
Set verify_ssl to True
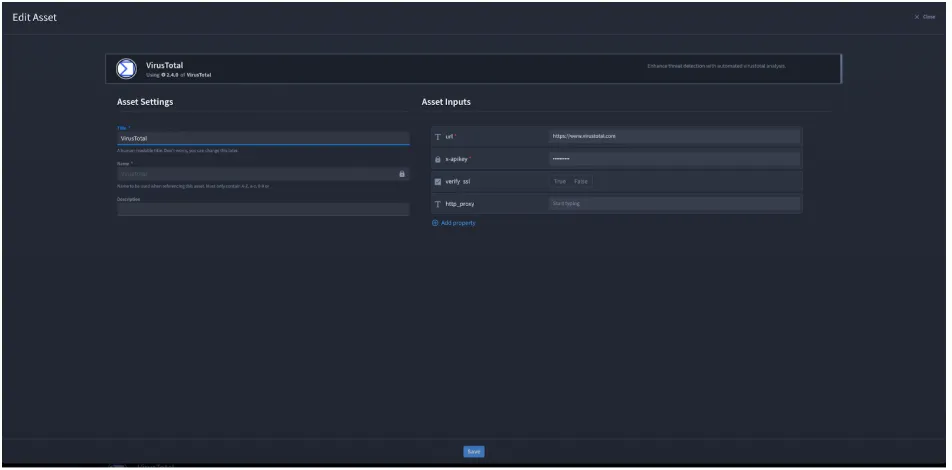coord(560,182)
